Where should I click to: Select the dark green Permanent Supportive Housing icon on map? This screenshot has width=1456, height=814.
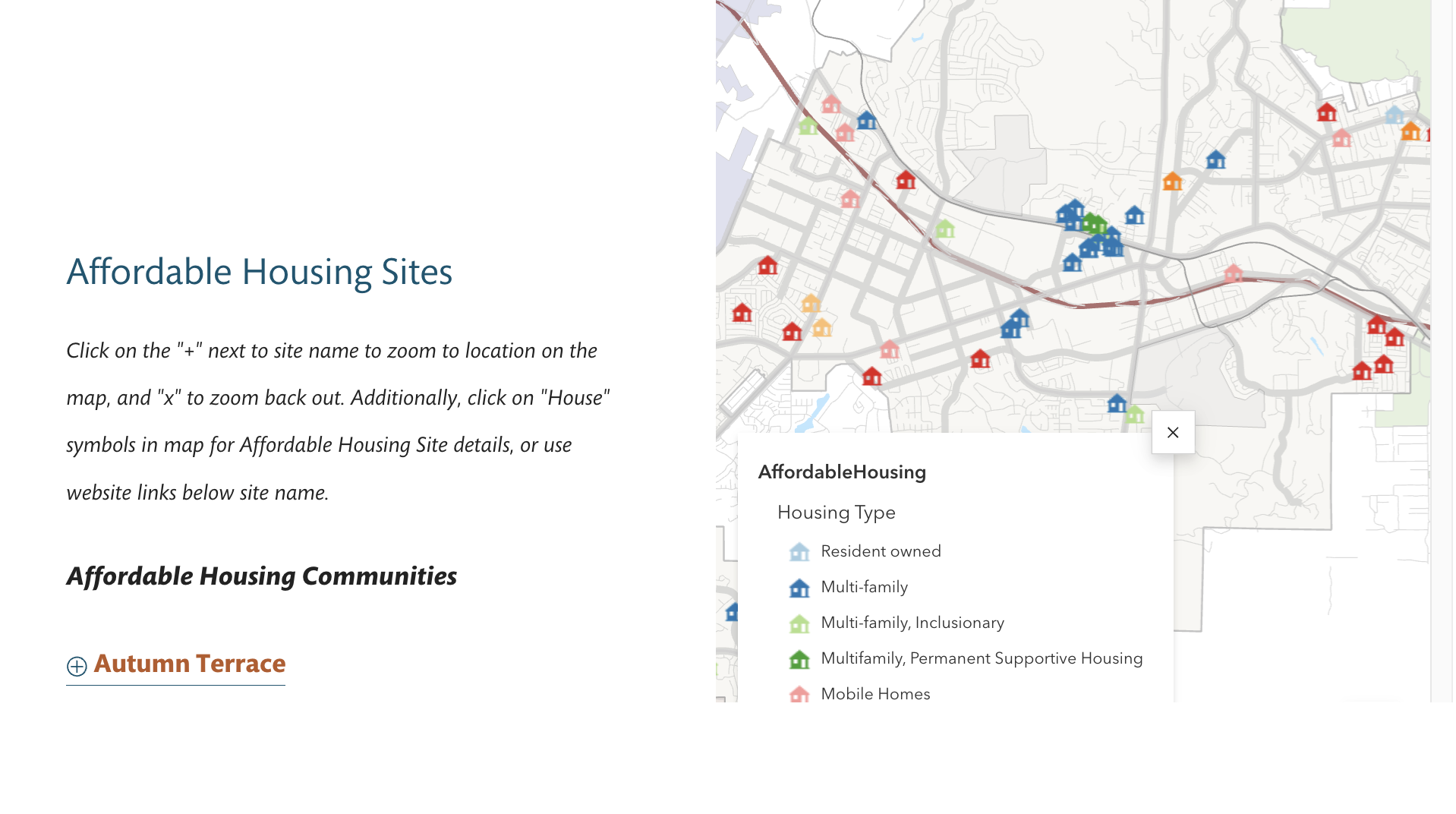(1093, 222)
